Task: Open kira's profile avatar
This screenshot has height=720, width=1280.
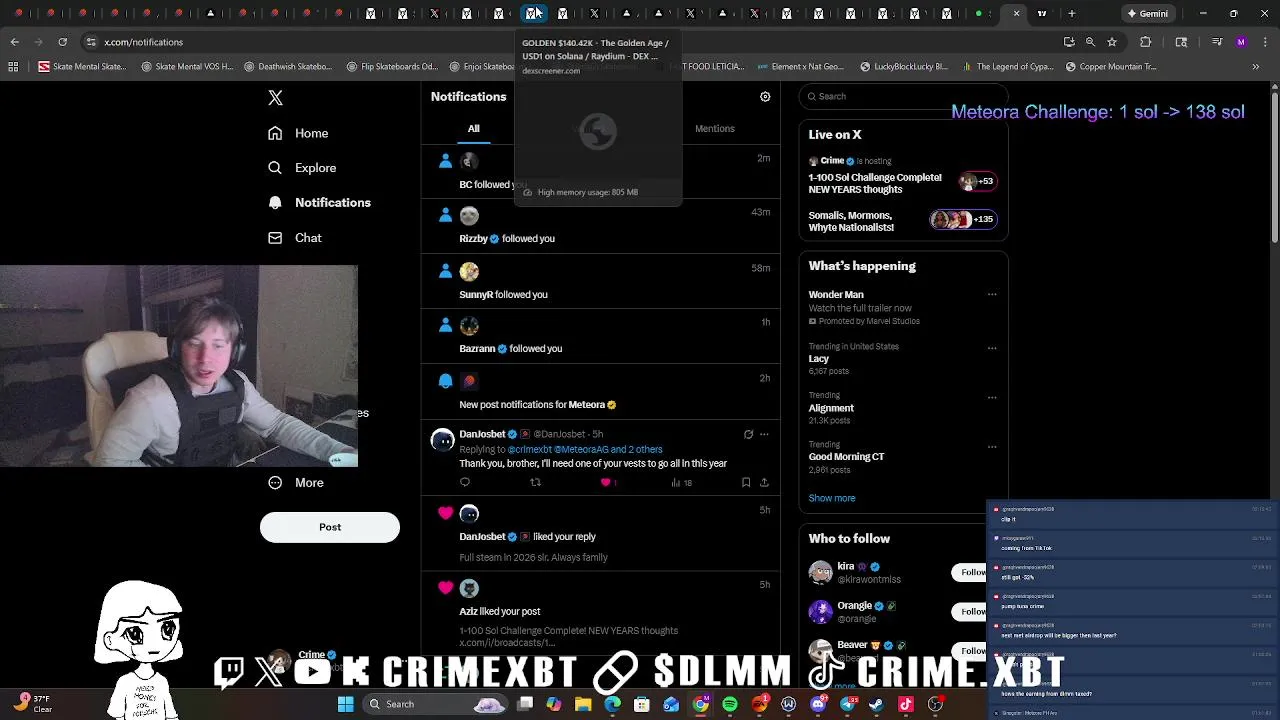Action: click(x=820, y=572)
